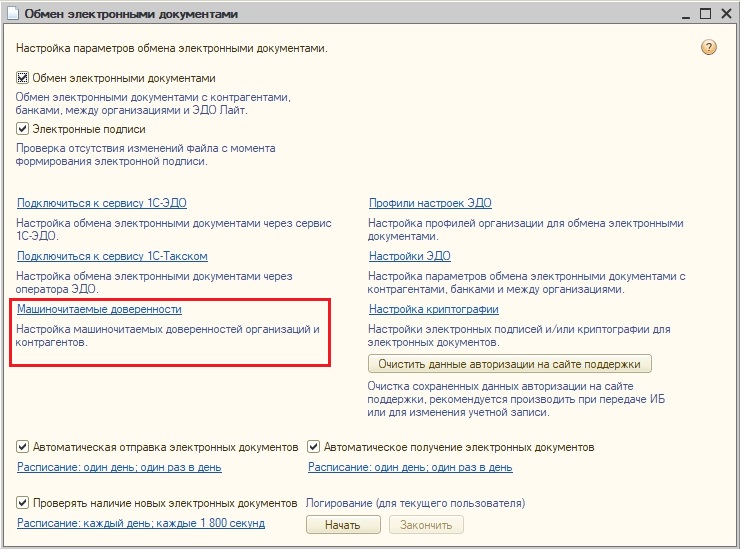Screen dimensions: 740x549
Task: Click the disabled Закончить button
Action: click(x=426, y=525)
